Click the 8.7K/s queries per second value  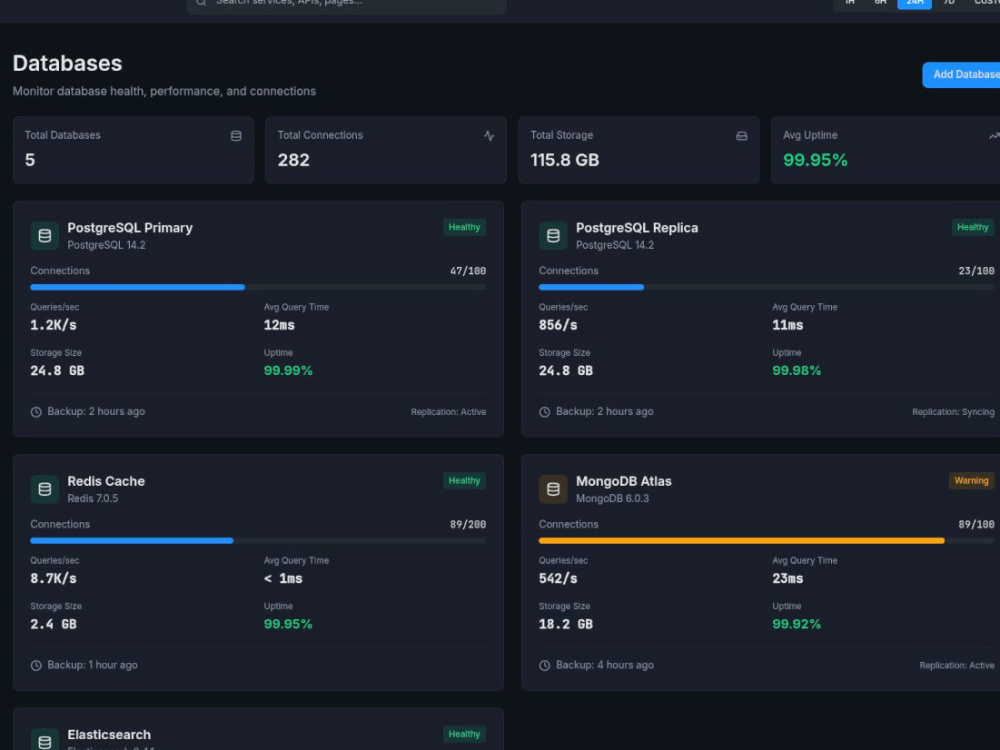(54, 578)
